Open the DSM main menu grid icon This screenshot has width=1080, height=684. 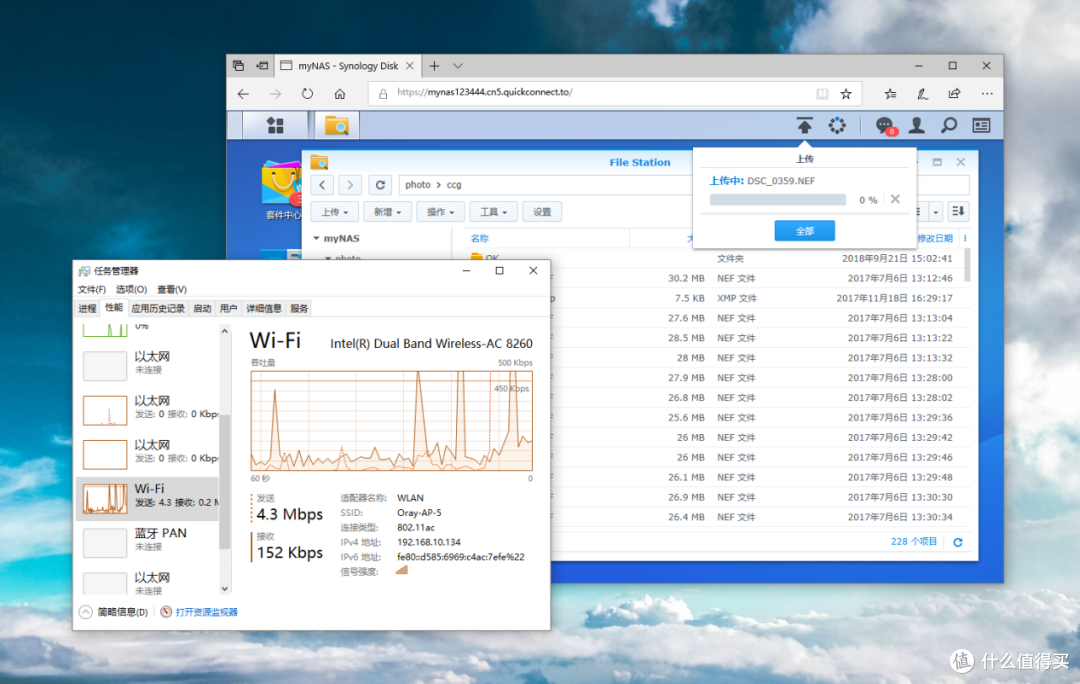(276, 125)
